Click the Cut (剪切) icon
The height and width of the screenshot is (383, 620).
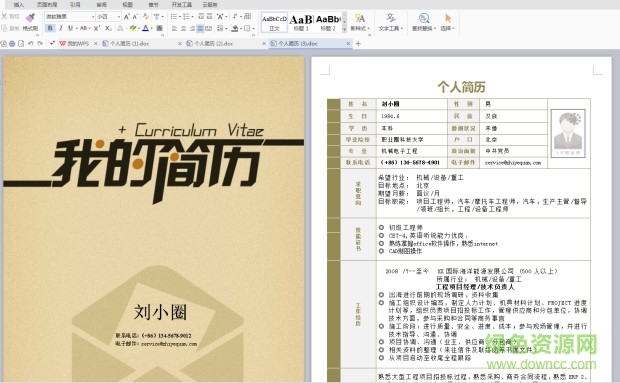click(x=4, y=16)
